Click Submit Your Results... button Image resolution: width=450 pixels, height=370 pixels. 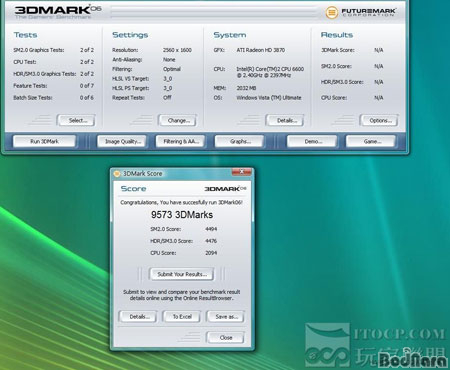(x=182, y=274)
